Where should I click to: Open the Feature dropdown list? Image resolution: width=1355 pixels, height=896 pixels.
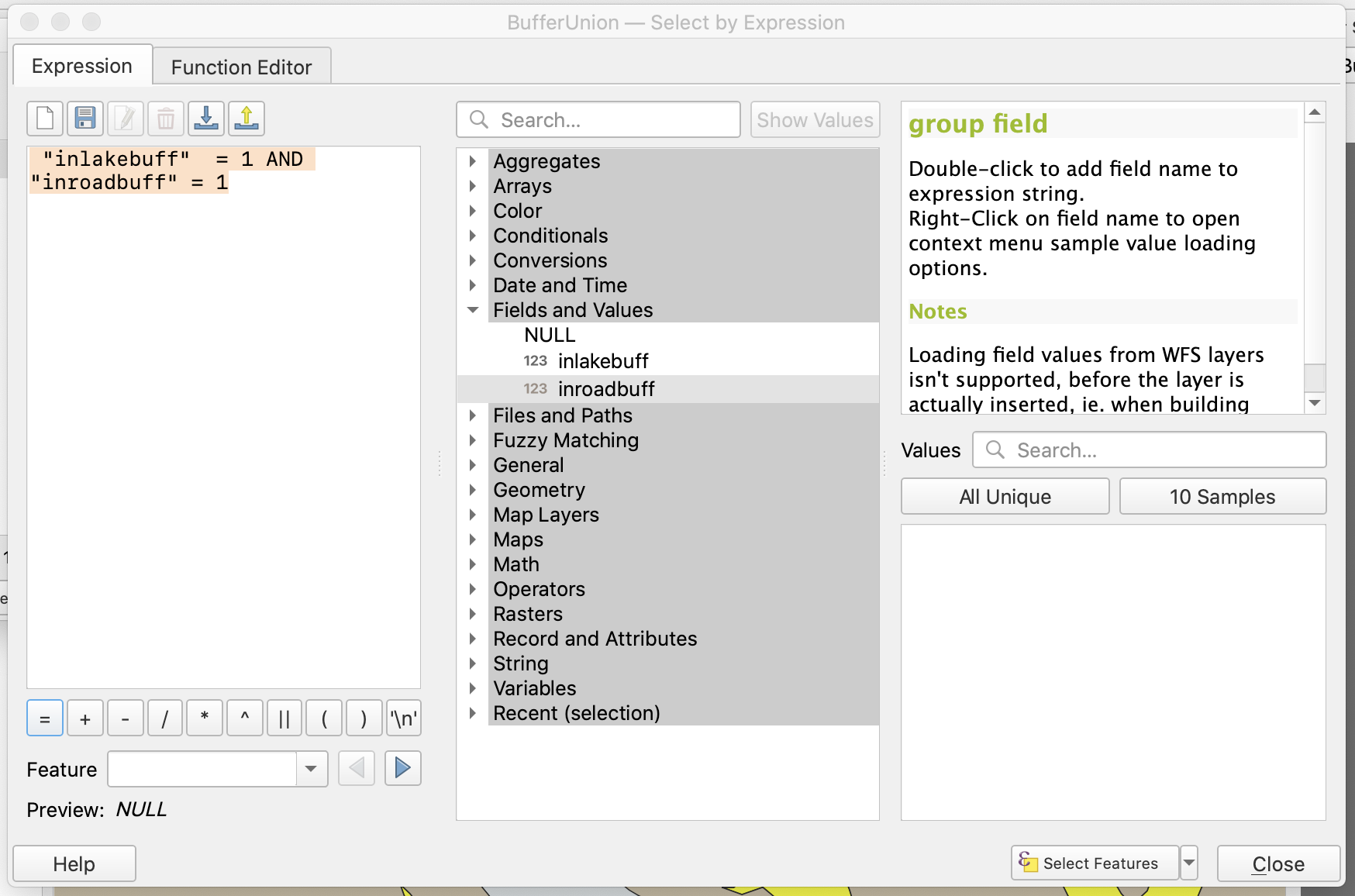[x=312, y=769]
